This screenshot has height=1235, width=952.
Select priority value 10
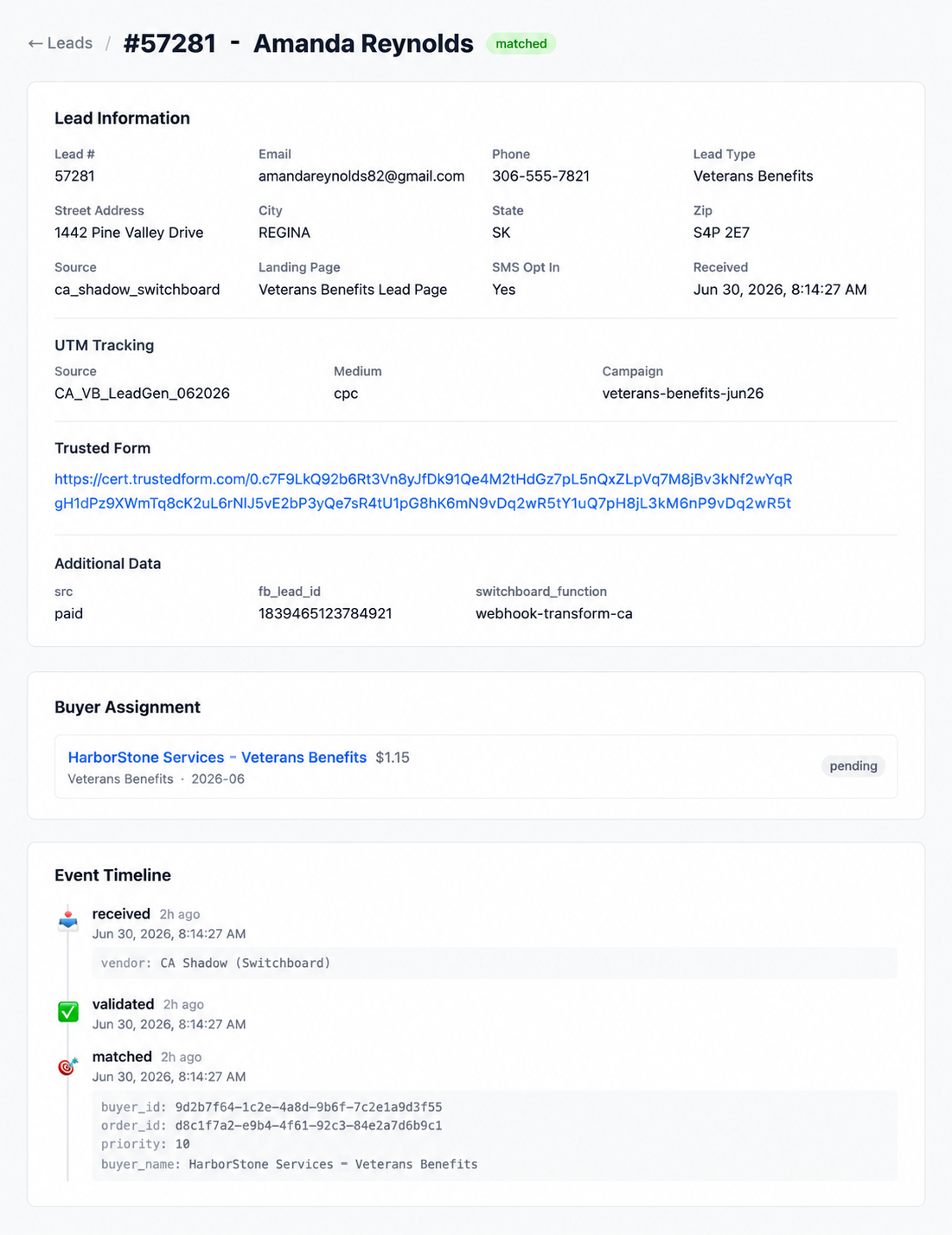182,1144
